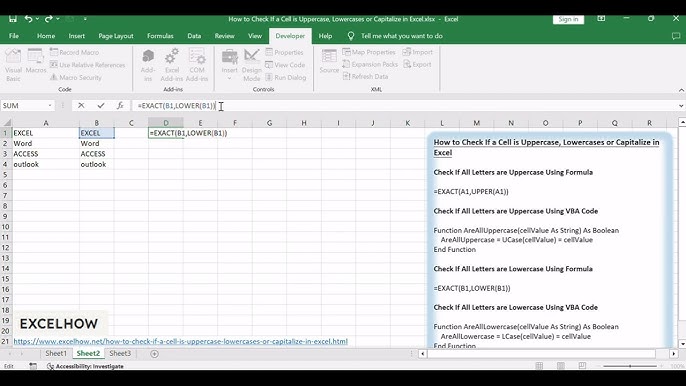Expand the Name Box dropdown
This screenshot has width=686, height=386.
point(50,105)
